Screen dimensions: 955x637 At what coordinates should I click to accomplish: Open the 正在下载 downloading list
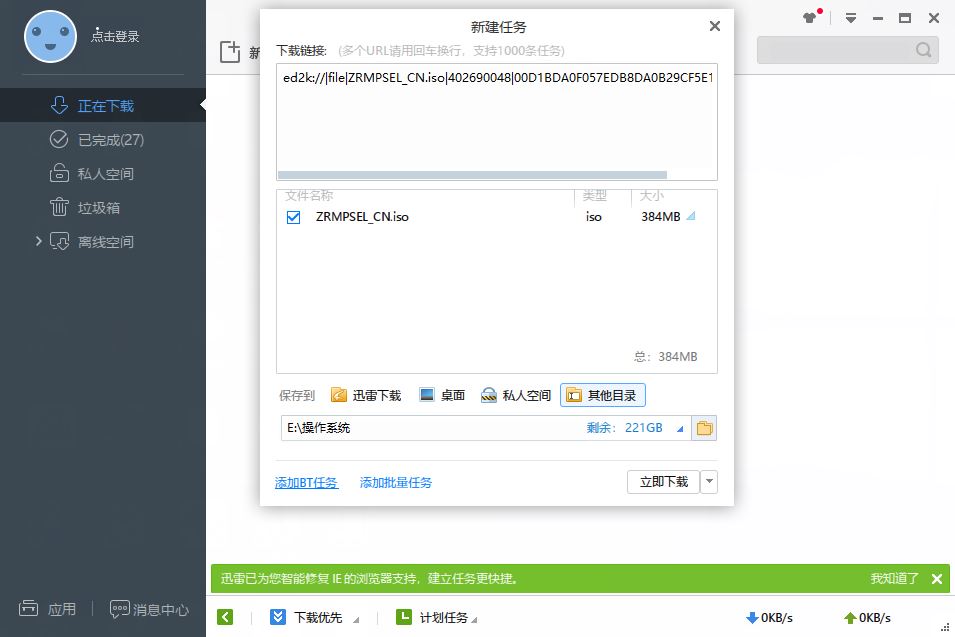pos(103,105)
